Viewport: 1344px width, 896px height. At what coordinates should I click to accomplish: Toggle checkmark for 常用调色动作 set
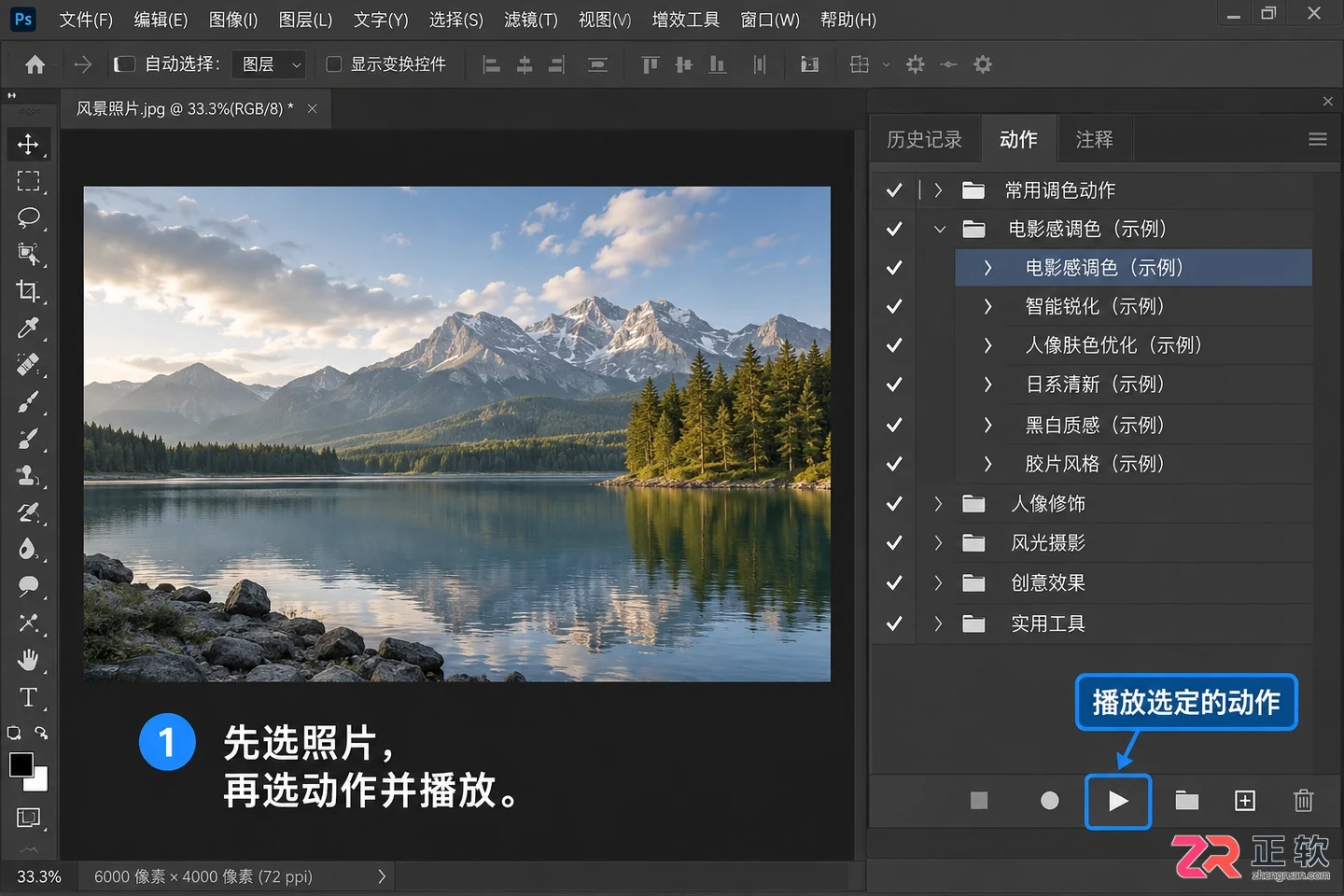(x=894, y=190)
